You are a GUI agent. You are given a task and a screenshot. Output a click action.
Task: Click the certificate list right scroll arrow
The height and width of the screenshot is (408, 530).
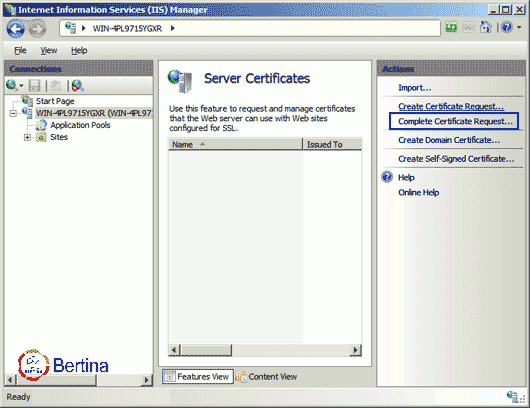pyautogui.click(x=356, y=350)
